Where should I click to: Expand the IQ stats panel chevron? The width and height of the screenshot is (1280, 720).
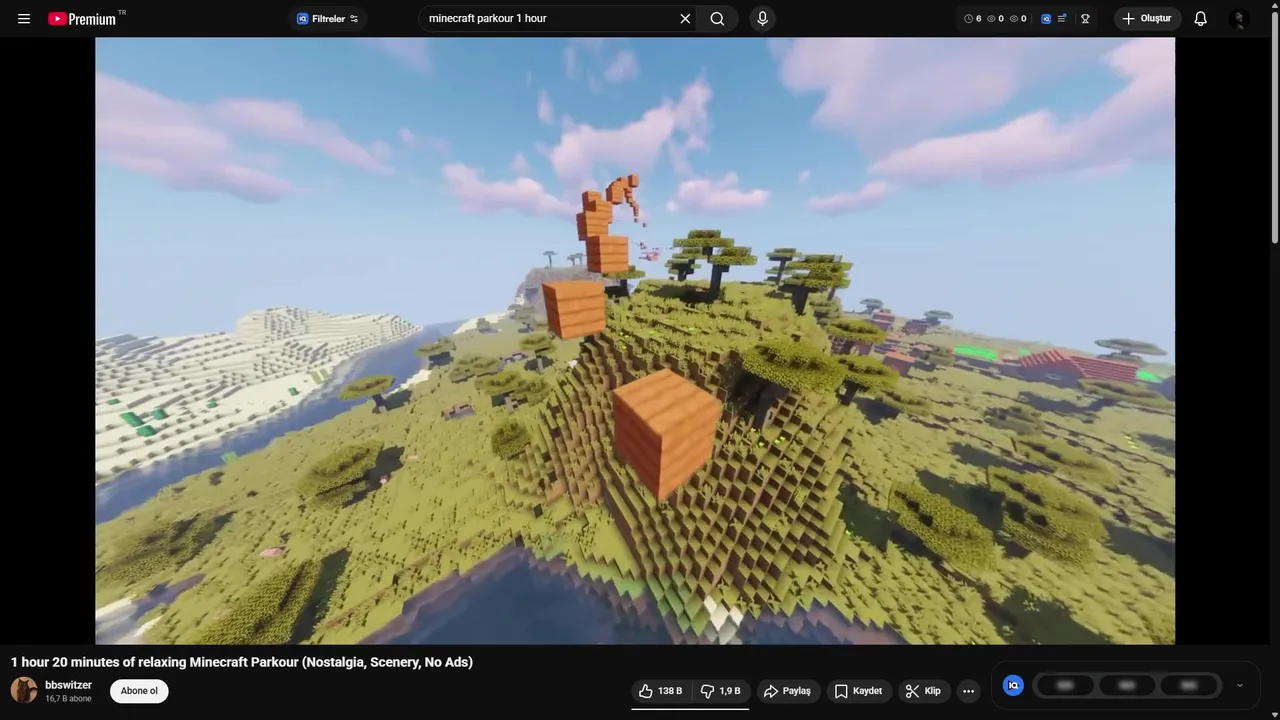click(1240, 686)
